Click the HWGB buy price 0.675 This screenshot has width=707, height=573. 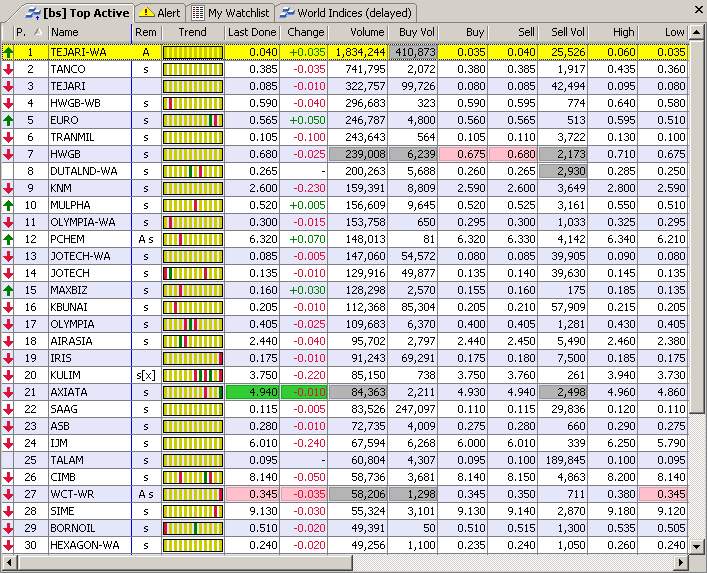pos(463,154)
